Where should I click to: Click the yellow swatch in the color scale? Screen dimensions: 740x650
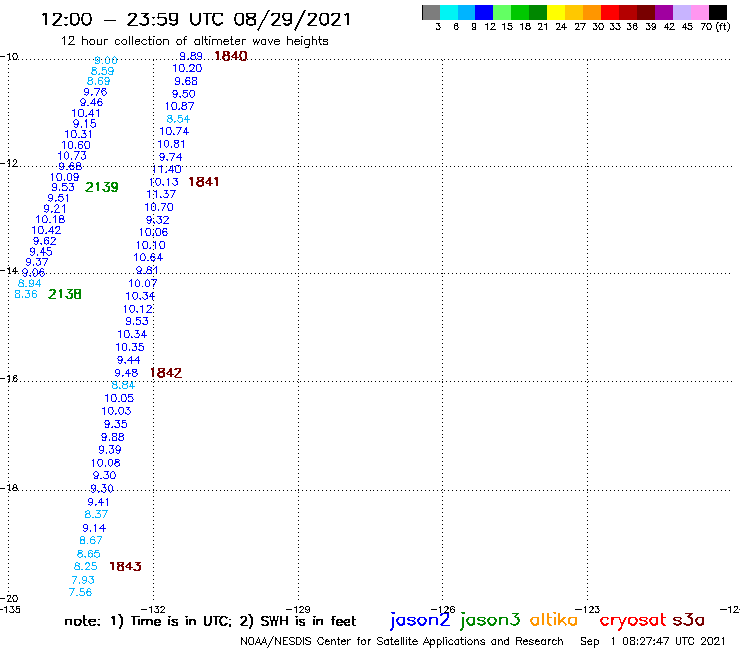pos(556,12)
